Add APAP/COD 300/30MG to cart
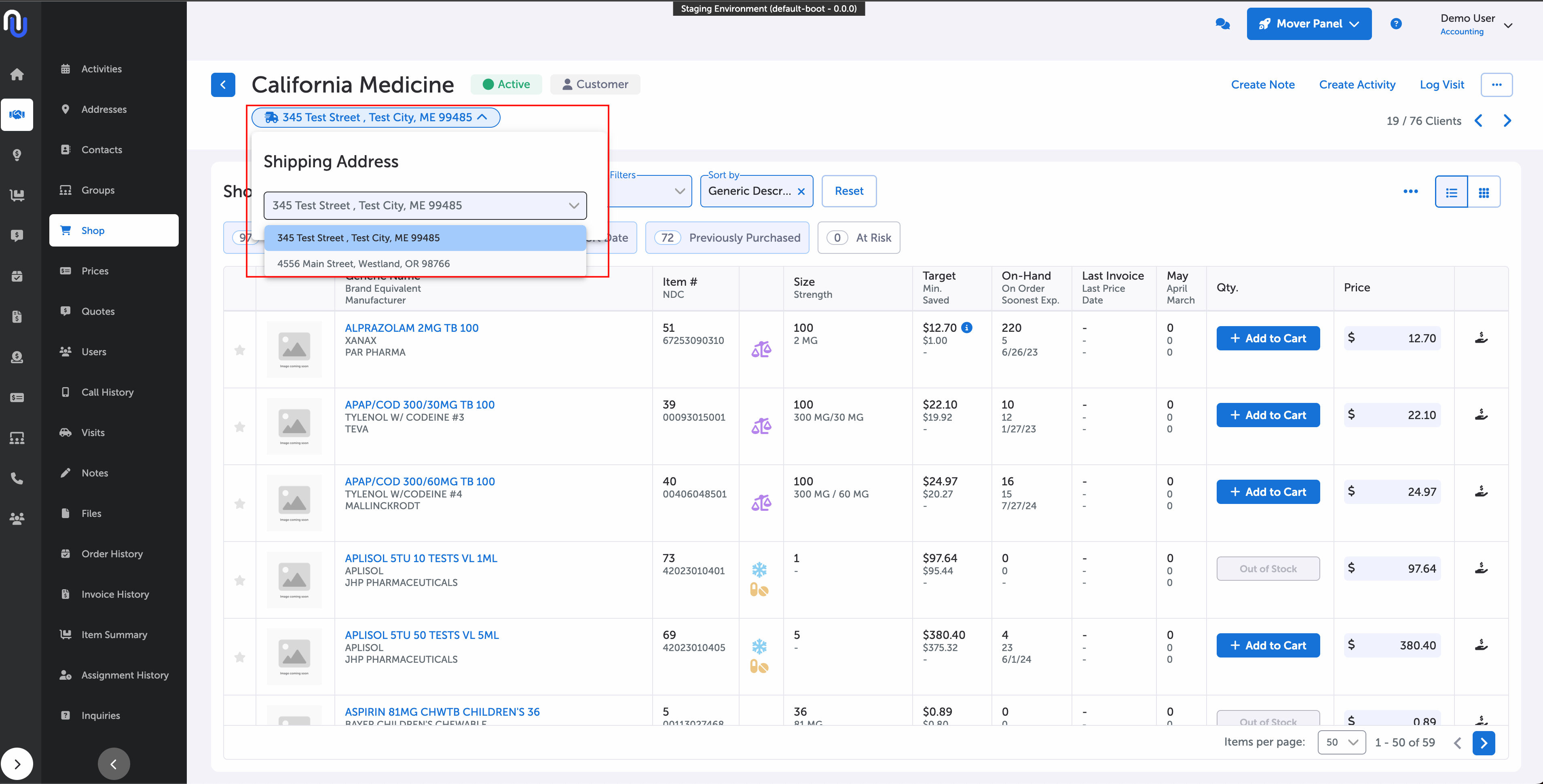 click(1268, 415)
